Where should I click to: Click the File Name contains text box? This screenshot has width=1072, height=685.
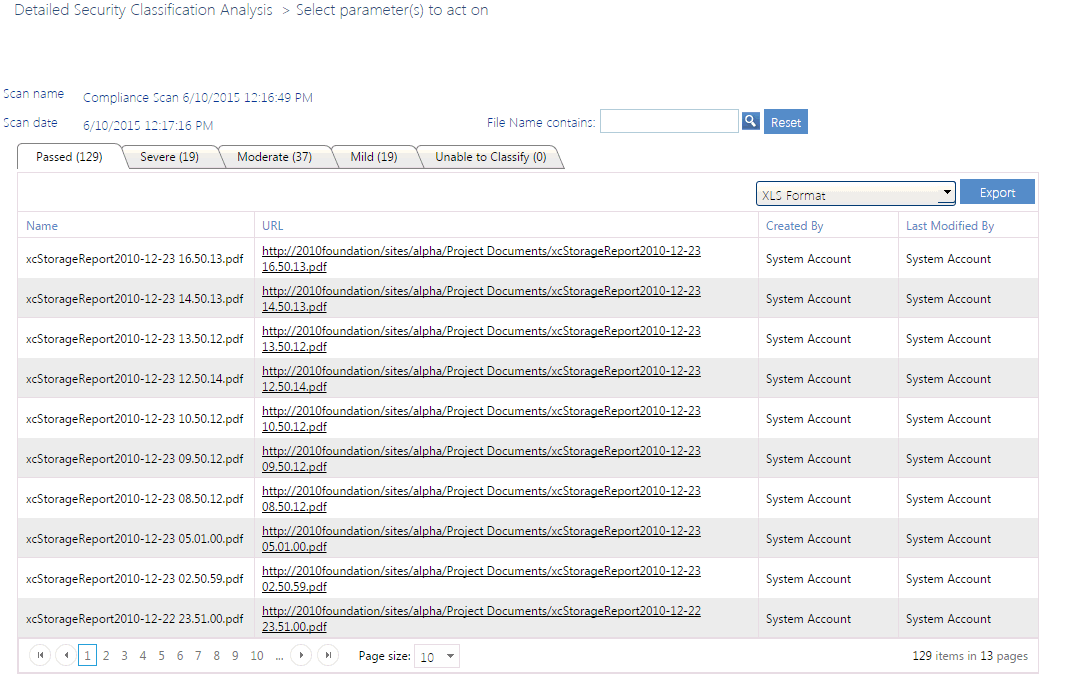(669, 121)
